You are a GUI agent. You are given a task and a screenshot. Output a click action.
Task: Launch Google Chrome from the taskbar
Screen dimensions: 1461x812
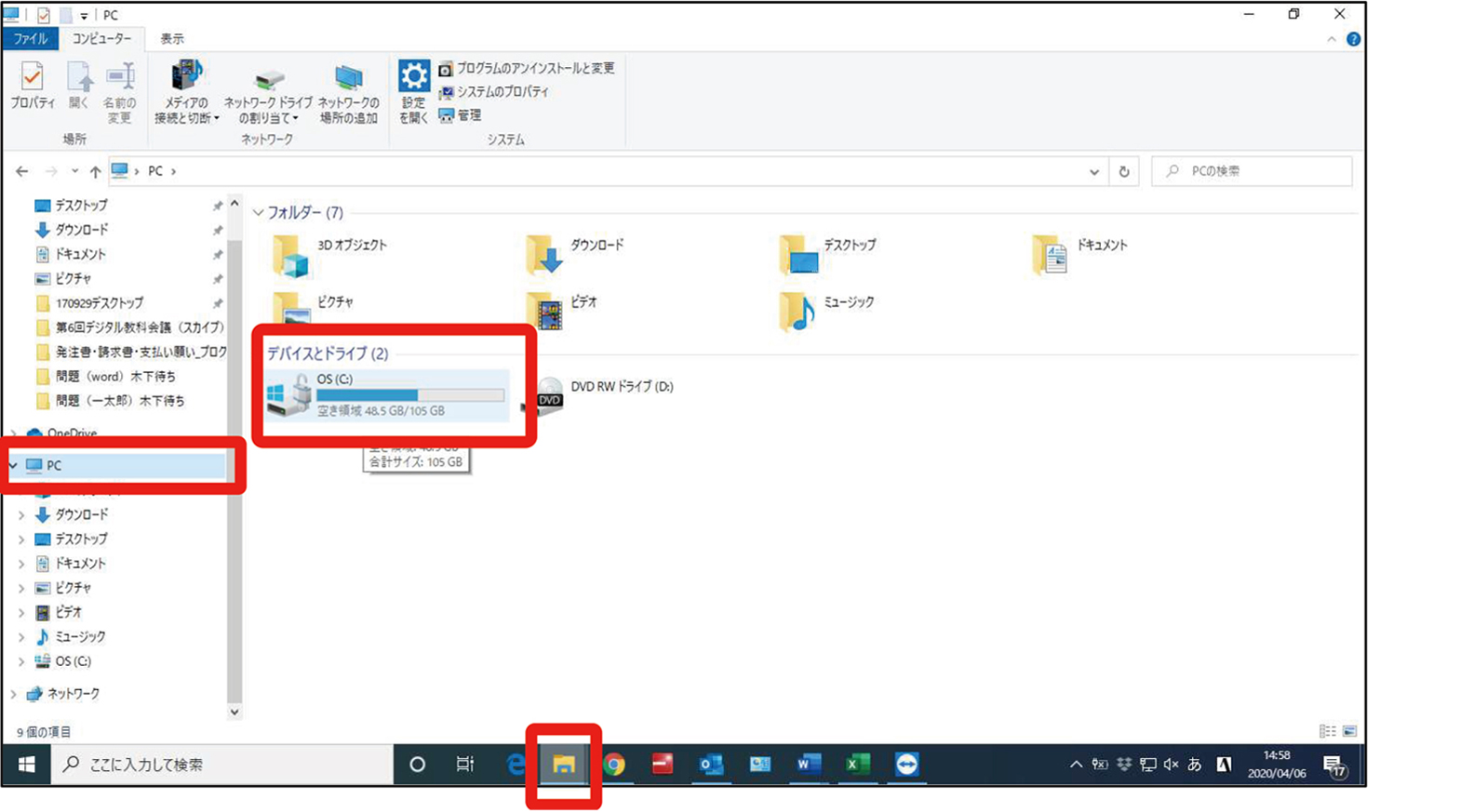tap(614, 765)
